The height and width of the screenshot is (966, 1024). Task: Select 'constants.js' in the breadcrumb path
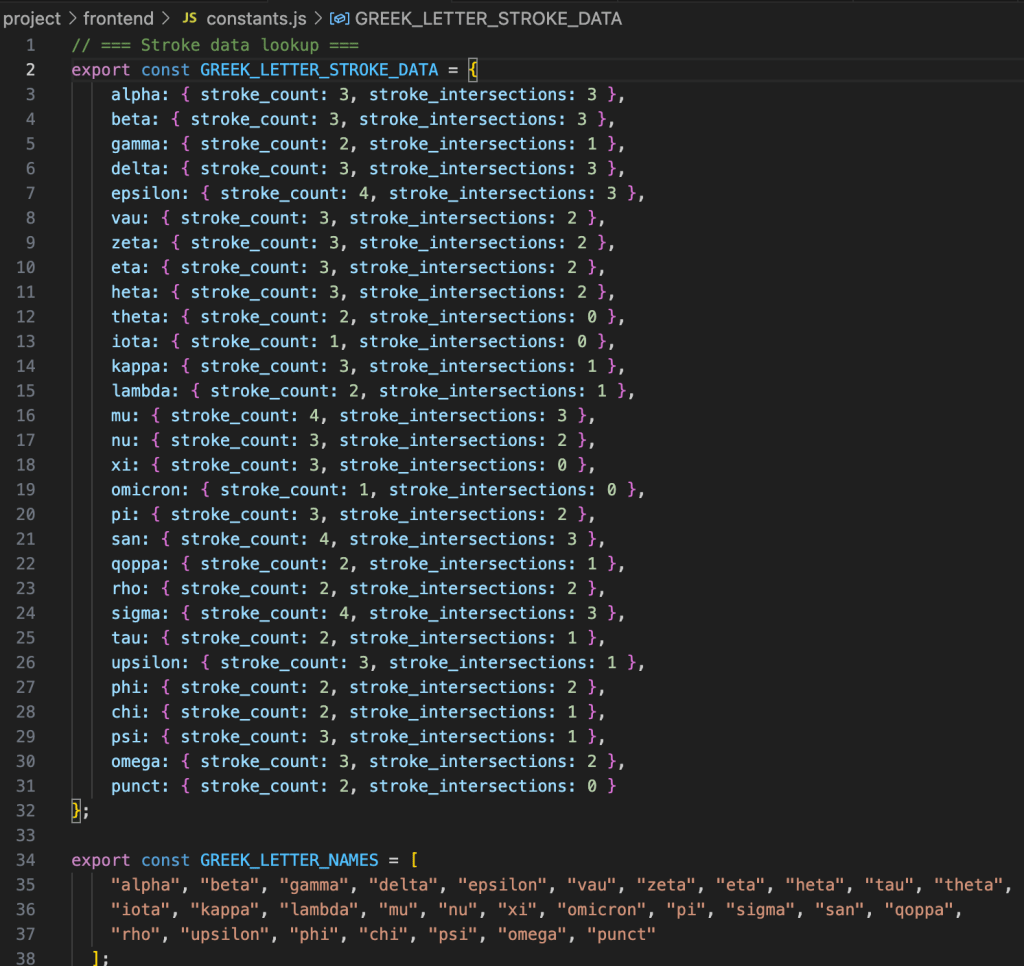click(255, 19)
